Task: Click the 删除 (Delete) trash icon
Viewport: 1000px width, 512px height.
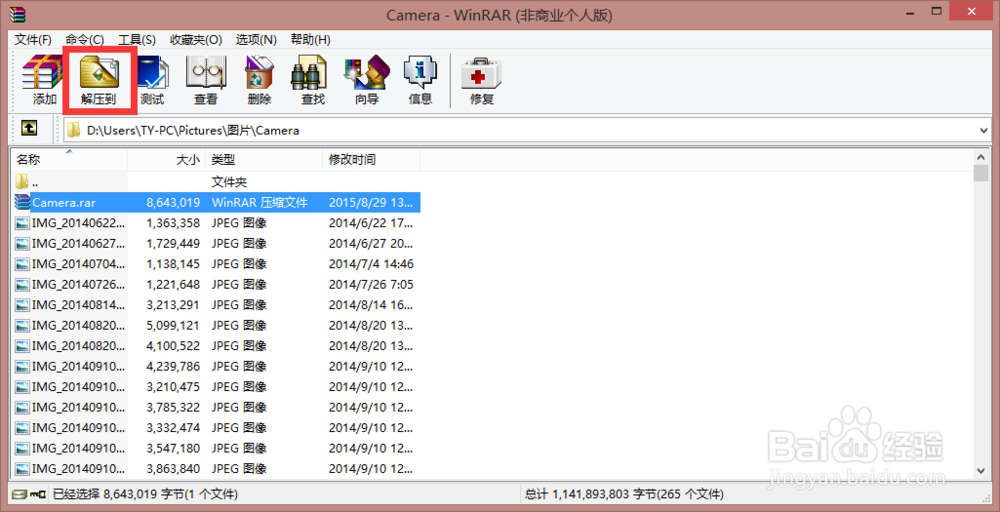Action: (x=260, y=80)
